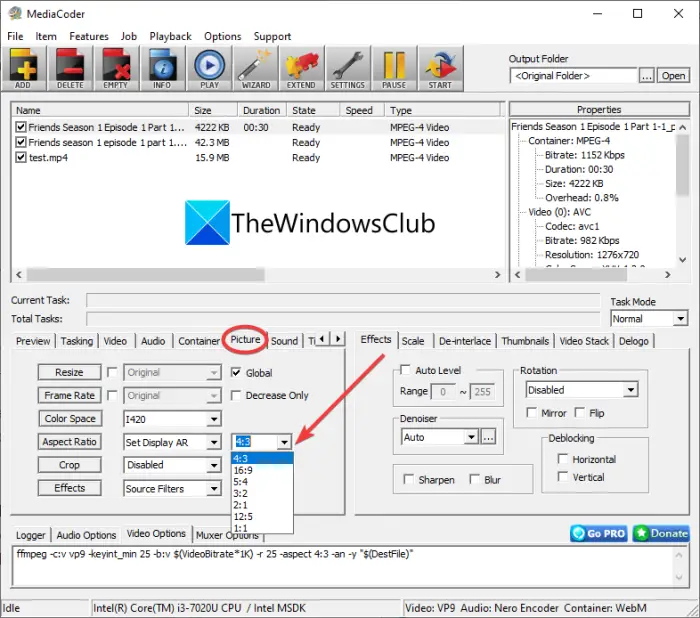Open the INFO toolbar icon
The image size is (700, 618).
162,69
